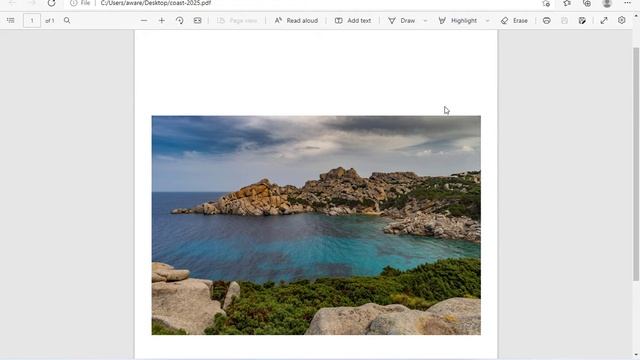This screenshot has width=640, height=360.
Task: Click the vertical scrollbar thumb
Action: click(x=636, y=164)
